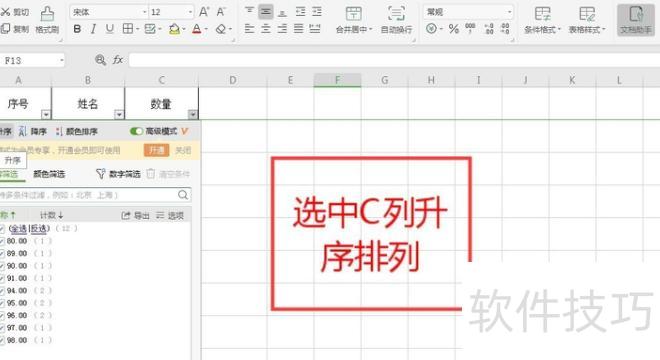The height and width of the screenshot is (360, 660).
Task: Click the increase font size A icon
Action: pos(204,12)
